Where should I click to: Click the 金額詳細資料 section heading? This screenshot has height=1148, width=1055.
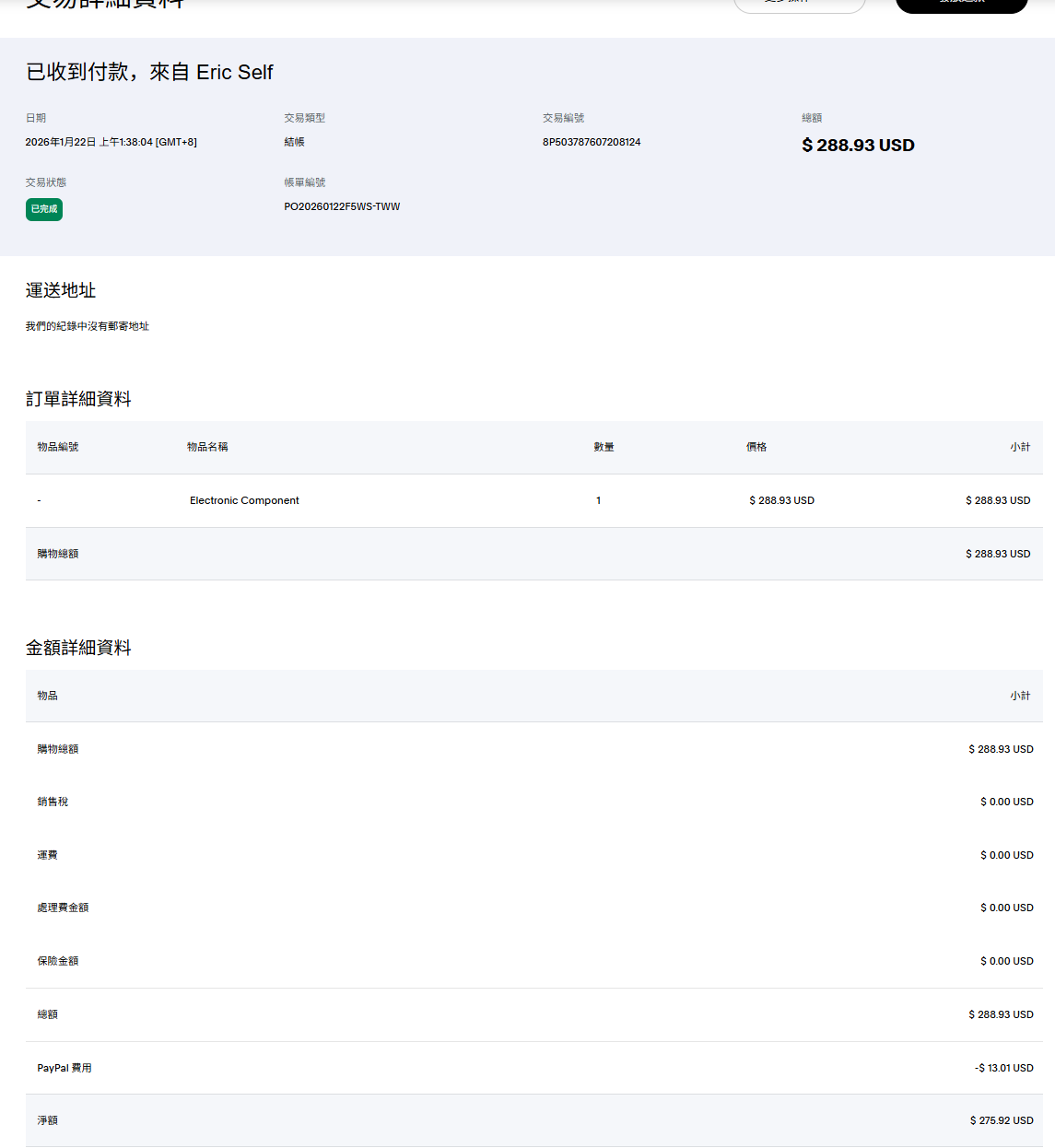[x=78, y=648]
